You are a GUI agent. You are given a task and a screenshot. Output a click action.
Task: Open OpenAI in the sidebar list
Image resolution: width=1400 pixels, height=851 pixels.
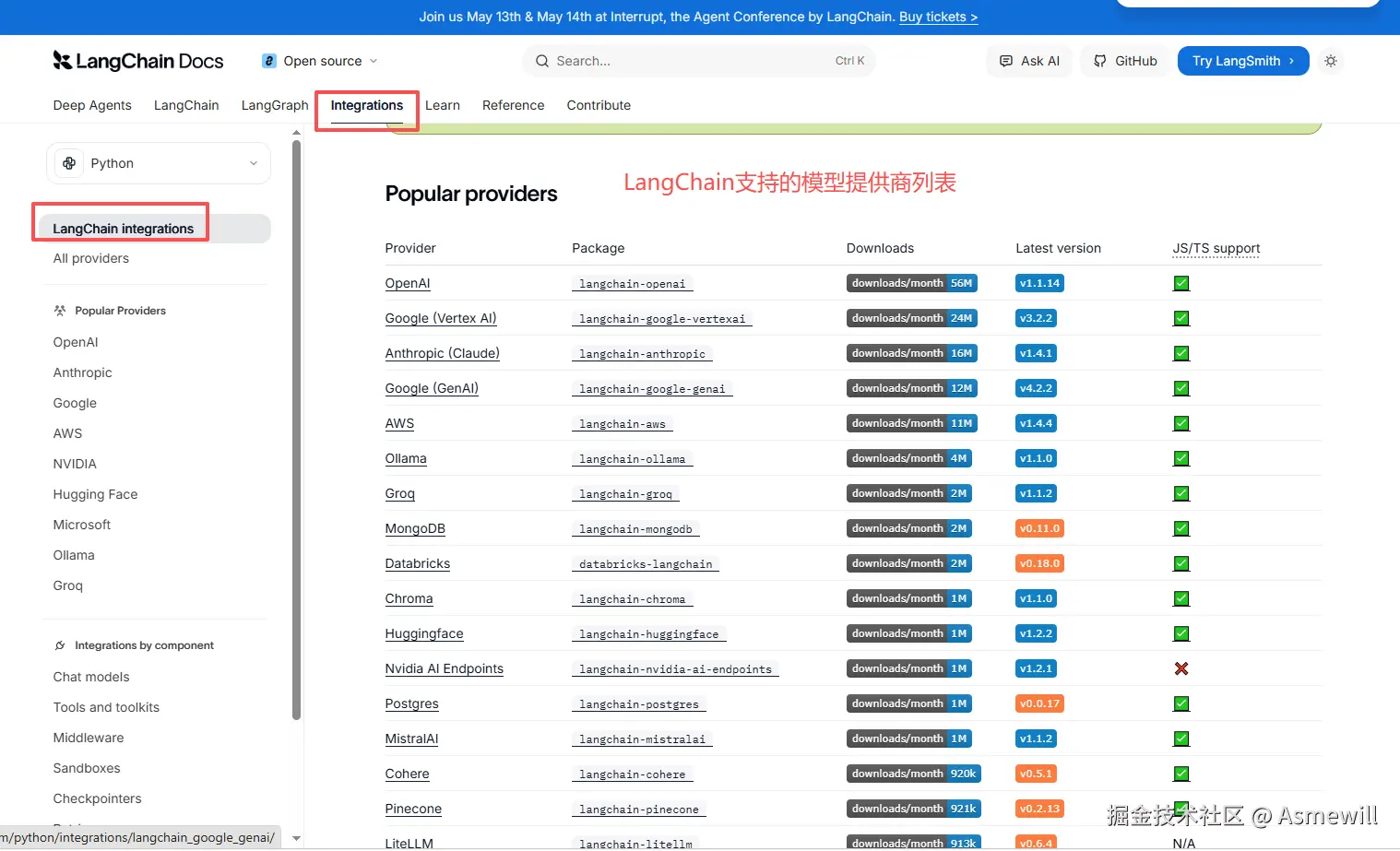(76, 342)
